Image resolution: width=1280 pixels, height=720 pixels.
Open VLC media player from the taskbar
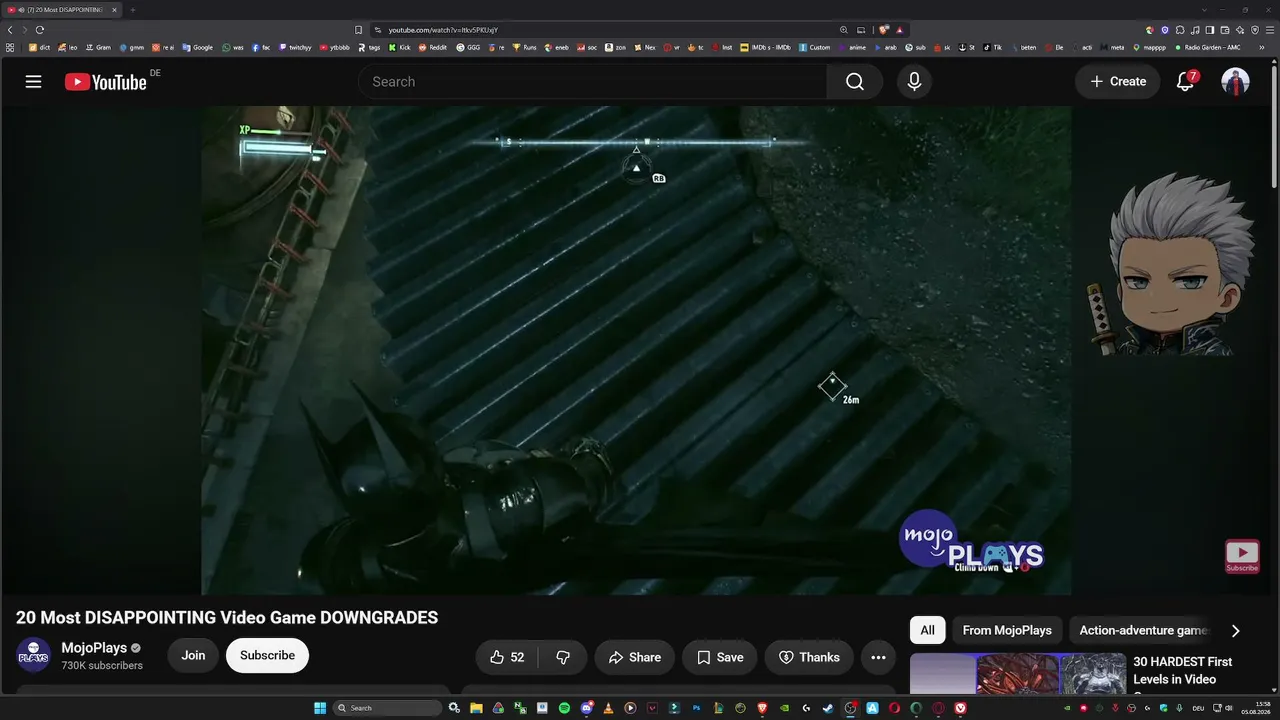click(608, 708)
